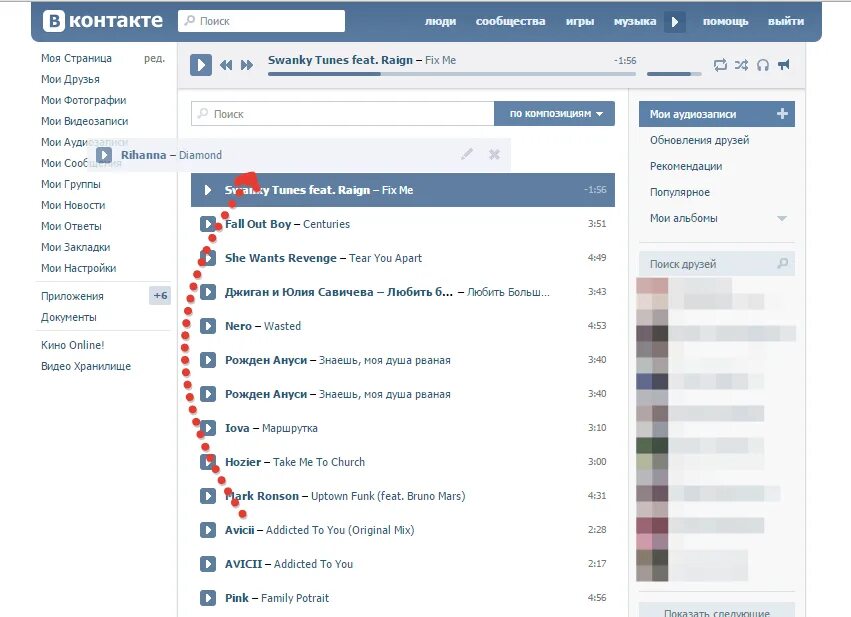Open Популярное section

click(x=679, y=192)
